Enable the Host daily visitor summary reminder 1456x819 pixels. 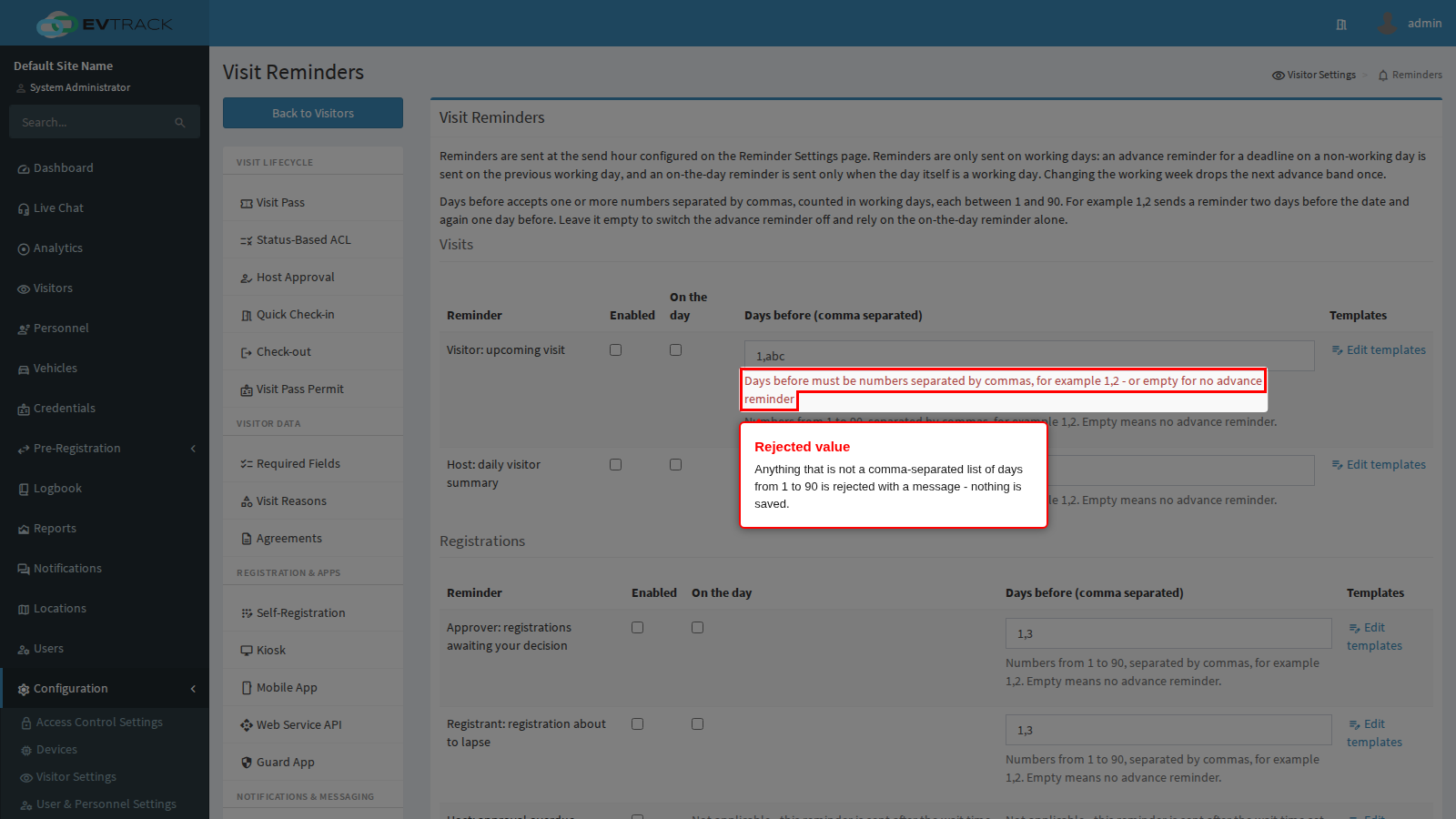pyautogui.click(x=615, y=465)
